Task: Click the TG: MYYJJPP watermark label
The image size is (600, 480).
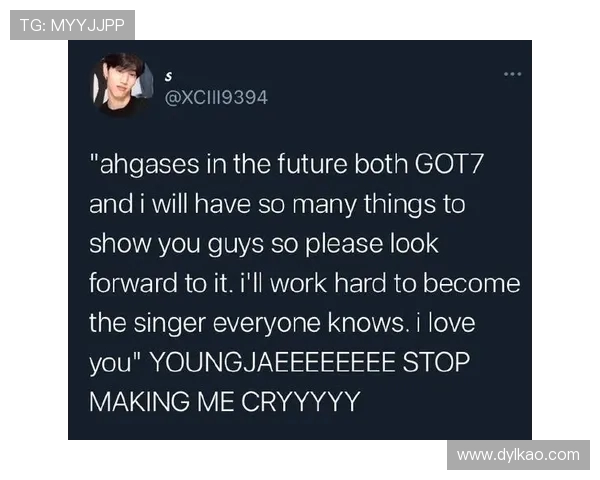Action: (72, 25)
